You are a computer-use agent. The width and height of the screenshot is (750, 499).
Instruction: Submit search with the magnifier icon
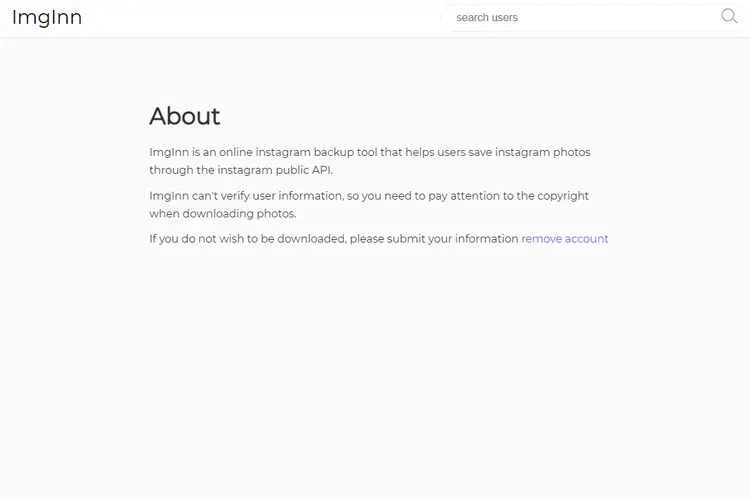[729, 16]
